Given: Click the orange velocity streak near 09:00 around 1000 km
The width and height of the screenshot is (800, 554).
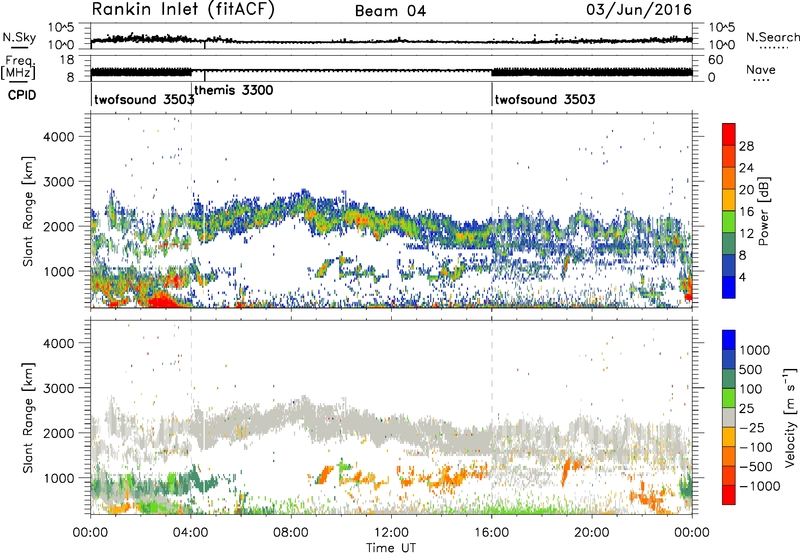Looking at the screenshot, I should pos(323,474).
